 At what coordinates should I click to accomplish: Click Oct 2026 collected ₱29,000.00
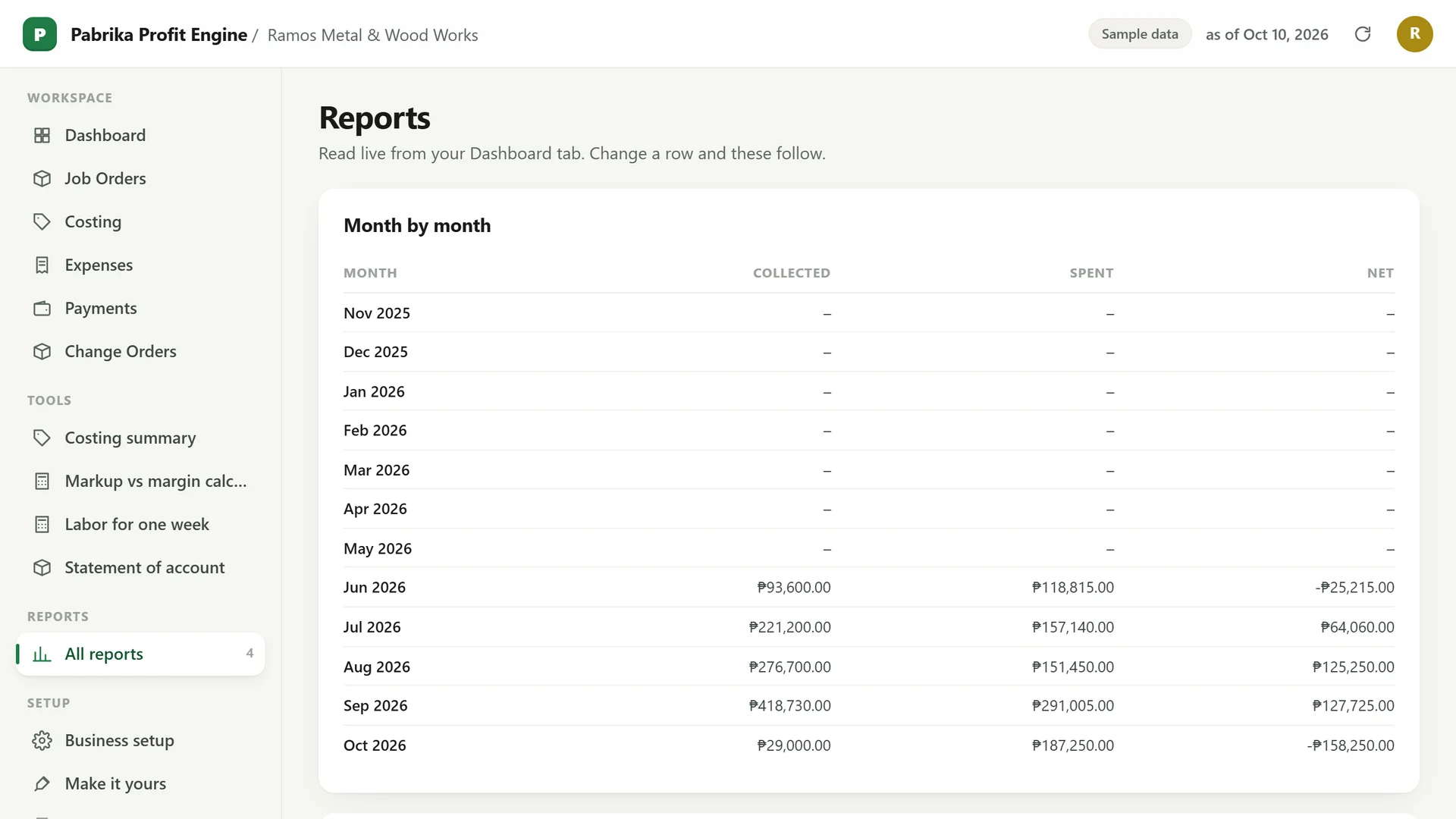point(794,745)
